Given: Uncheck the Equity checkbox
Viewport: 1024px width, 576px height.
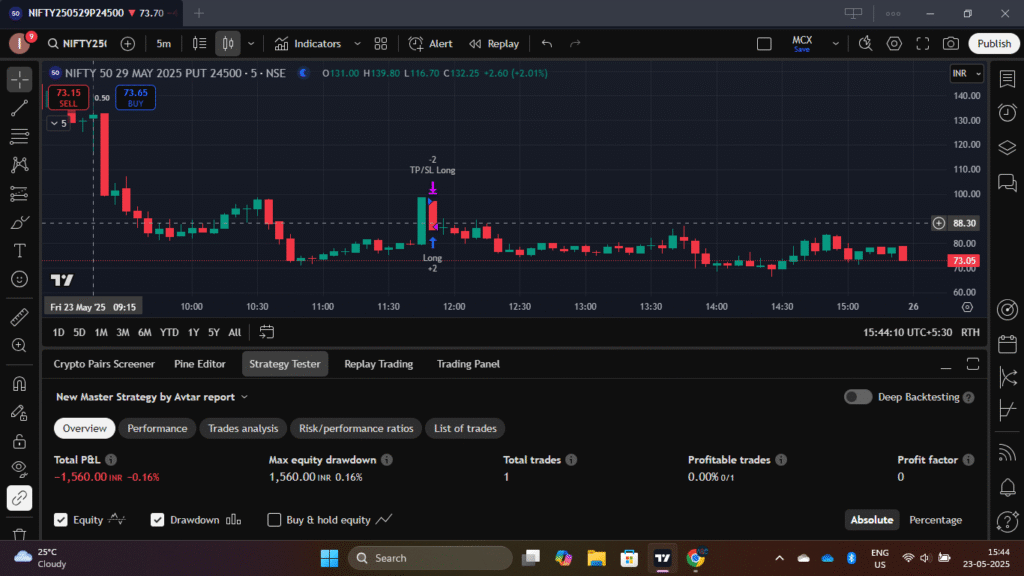Looking at the screenshot, I should [61, 520].
